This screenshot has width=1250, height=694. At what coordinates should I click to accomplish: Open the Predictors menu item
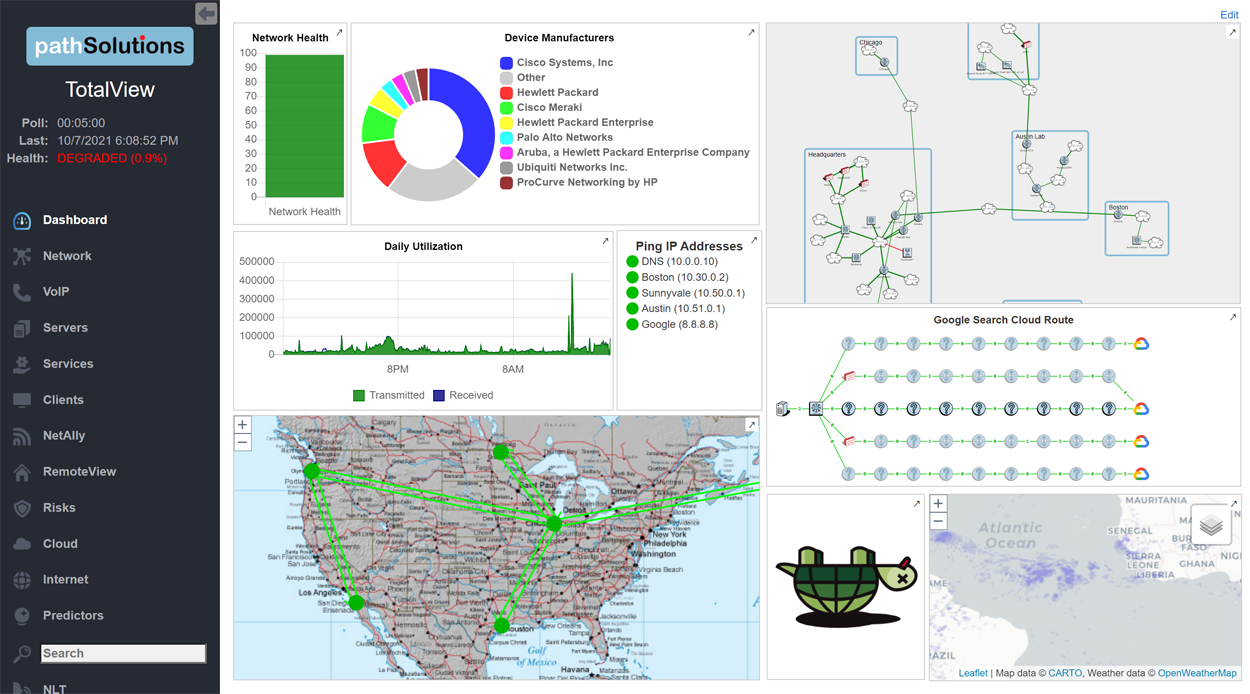pos(72,616)
